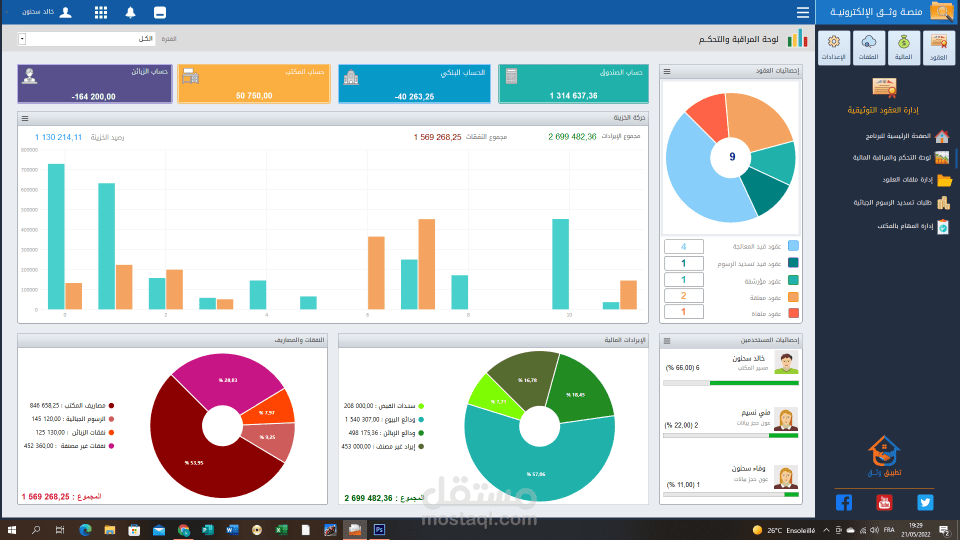960x540 pixels.
Task: Open the الفترة period dropdown showing الكل
Action: [x=86, y=39]
